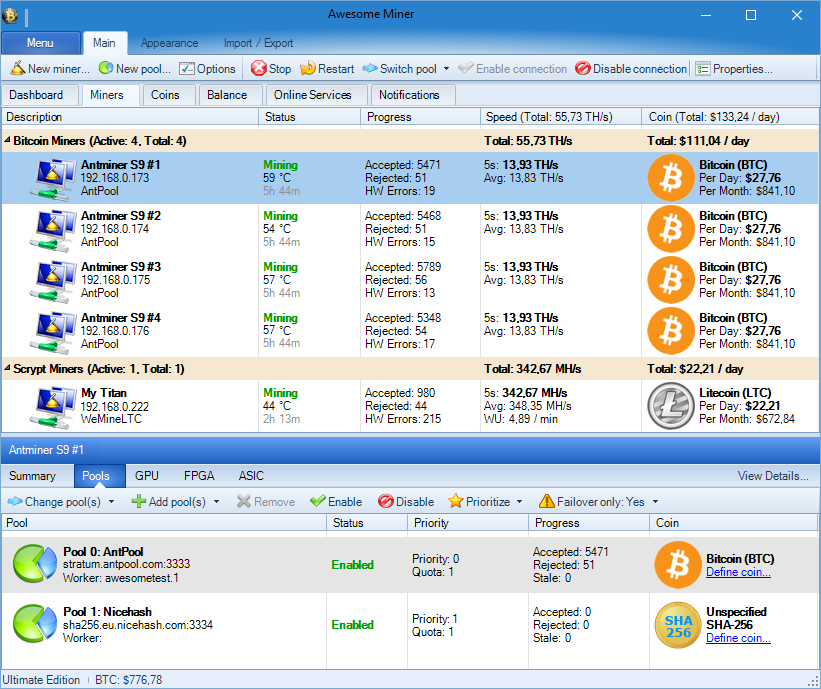Click the Disable pool button
Viewport: 821px width, 689px height.
406,502
